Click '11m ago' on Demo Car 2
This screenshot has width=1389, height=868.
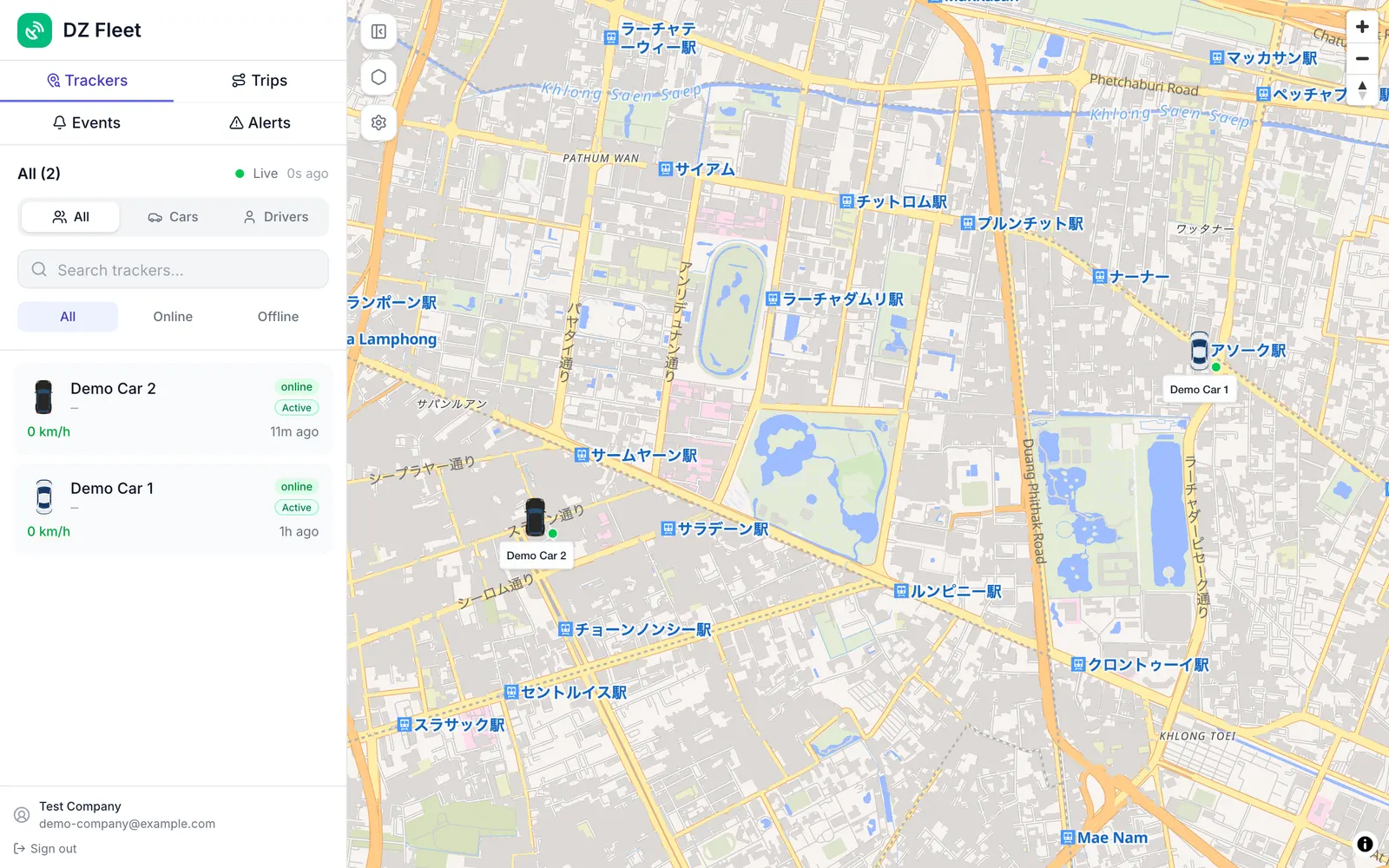pyautogui.click(x=294, y=432)
